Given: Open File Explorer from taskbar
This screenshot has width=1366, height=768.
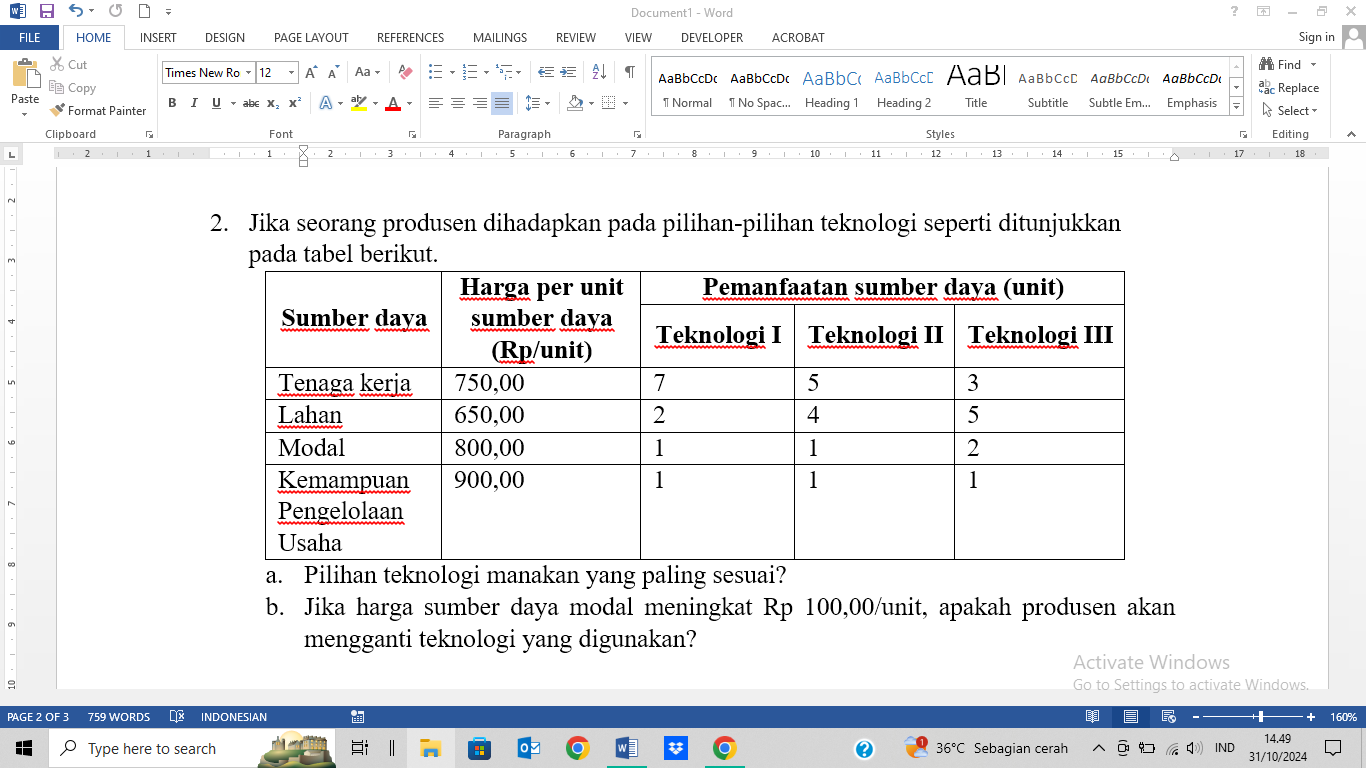Looking at the screenshot, I should (430, 748).
